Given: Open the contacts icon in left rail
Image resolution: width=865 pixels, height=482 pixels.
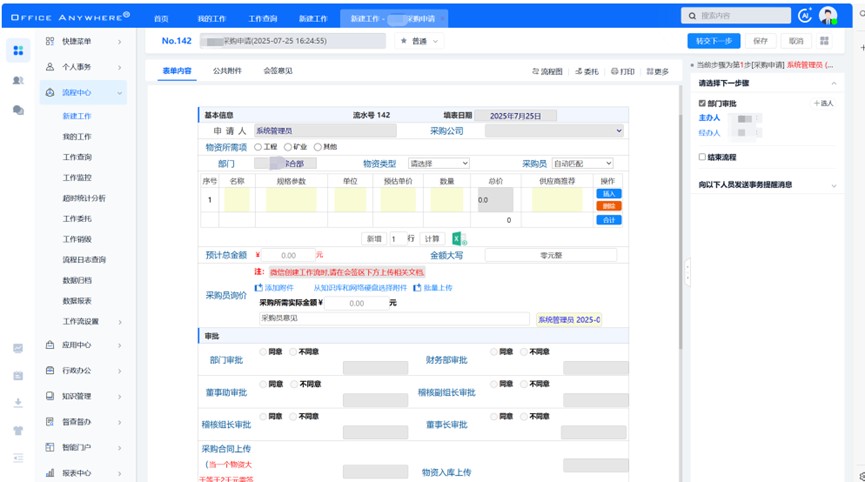Looking at the screenshot, I should [x=18, y=80].
